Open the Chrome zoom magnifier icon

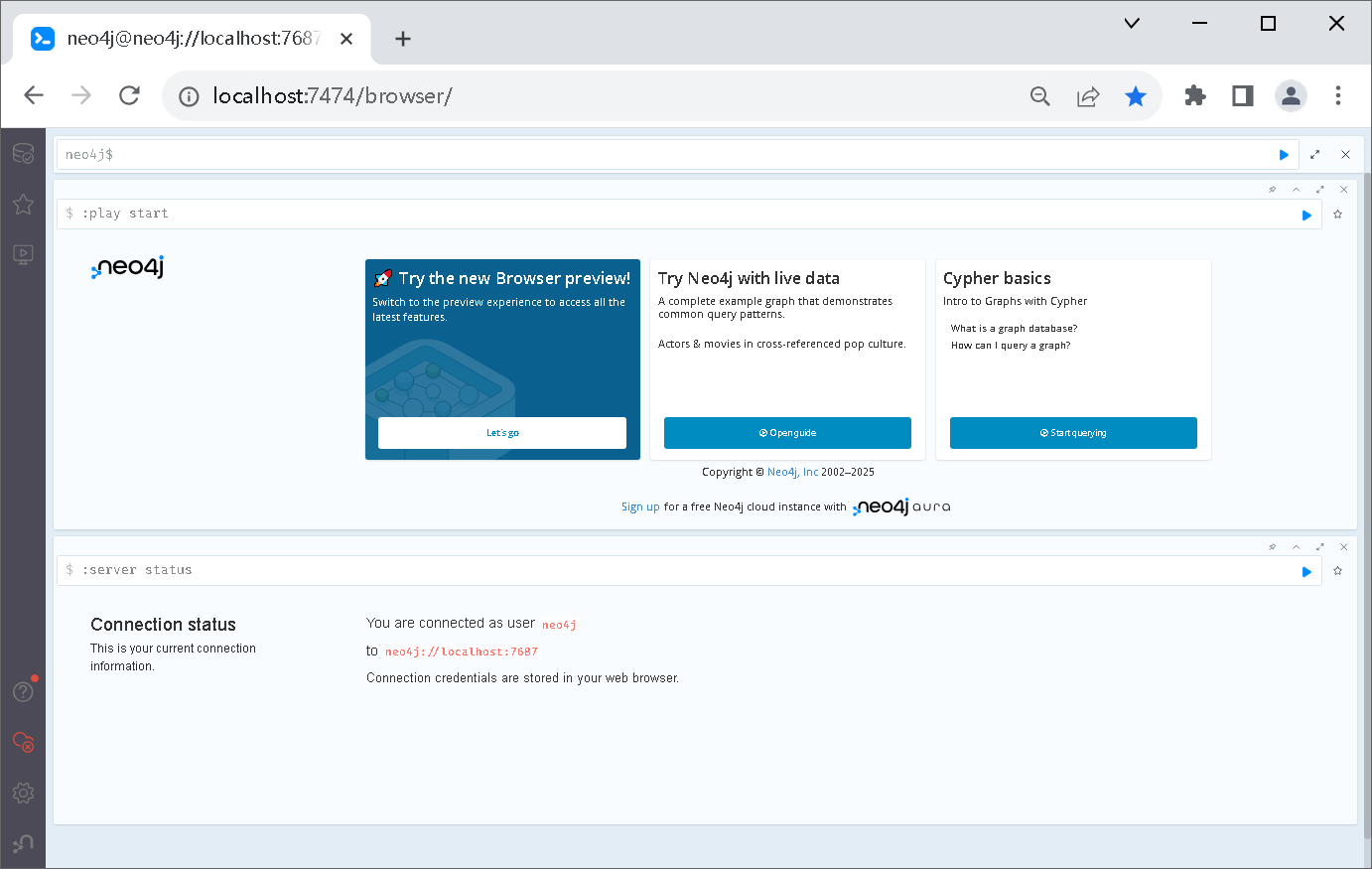1040,96
